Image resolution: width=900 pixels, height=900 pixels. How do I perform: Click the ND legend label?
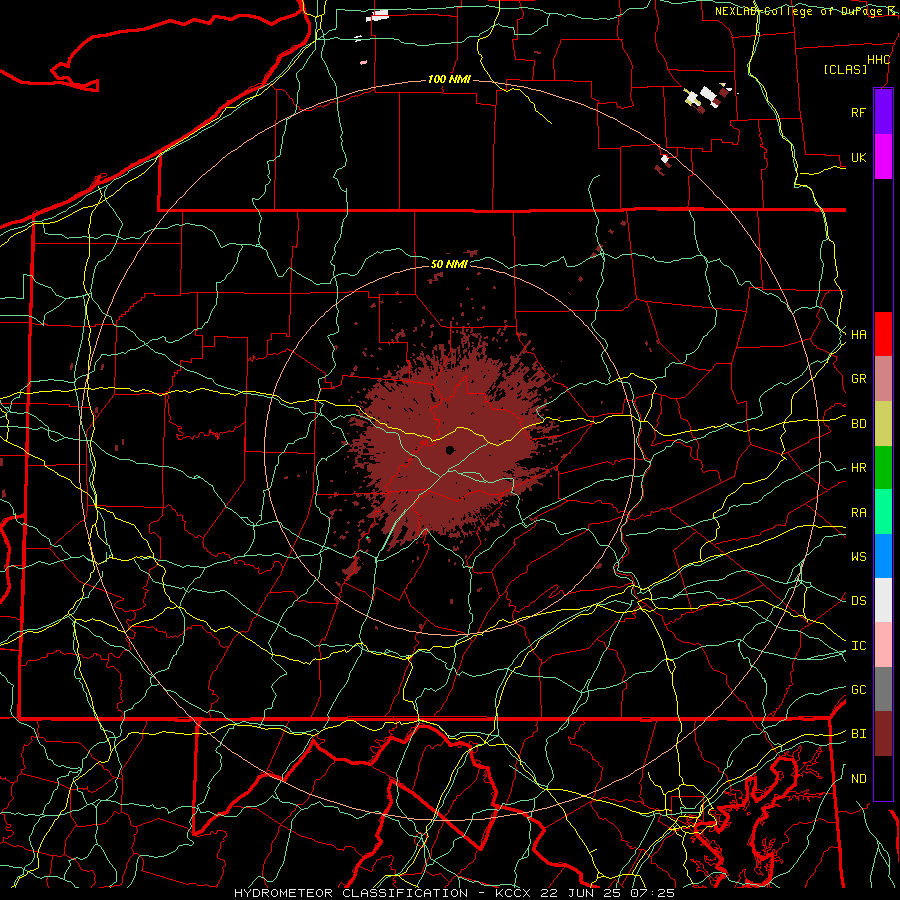pyautogui.click(x=858, y=779)
